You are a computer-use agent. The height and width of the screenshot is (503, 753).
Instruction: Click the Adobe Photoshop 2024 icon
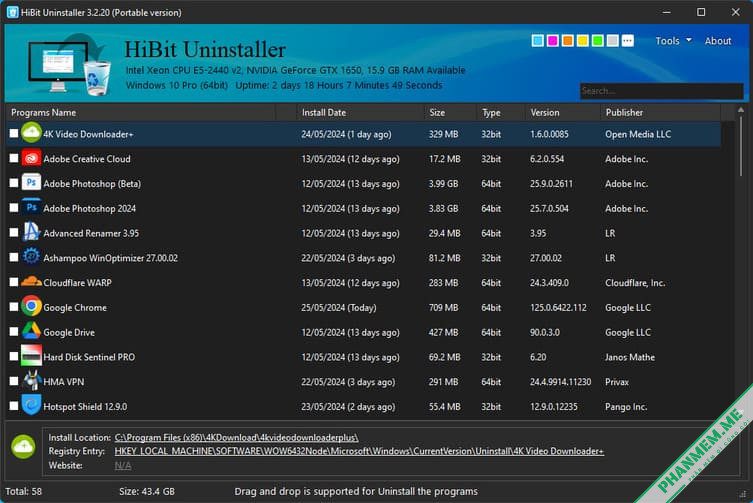31,208
